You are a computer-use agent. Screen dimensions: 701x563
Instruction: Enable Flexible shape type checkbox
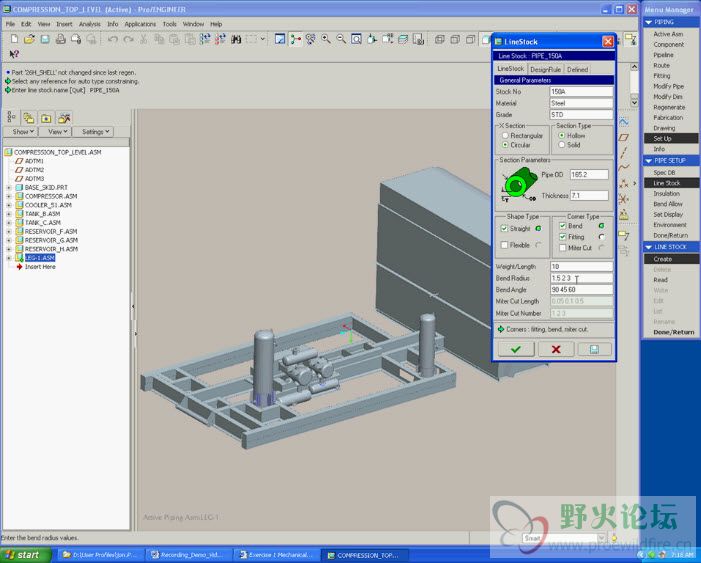pos(504,245)
